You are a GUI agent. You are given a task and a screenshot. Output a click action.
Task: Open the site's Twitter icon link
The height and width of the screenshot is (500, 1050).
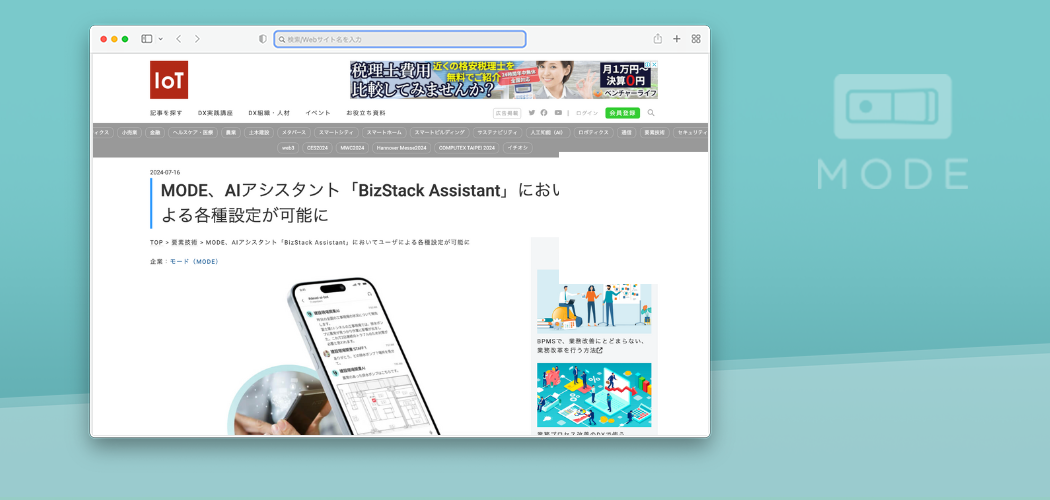pyautogui.click(x=532, y=113)
